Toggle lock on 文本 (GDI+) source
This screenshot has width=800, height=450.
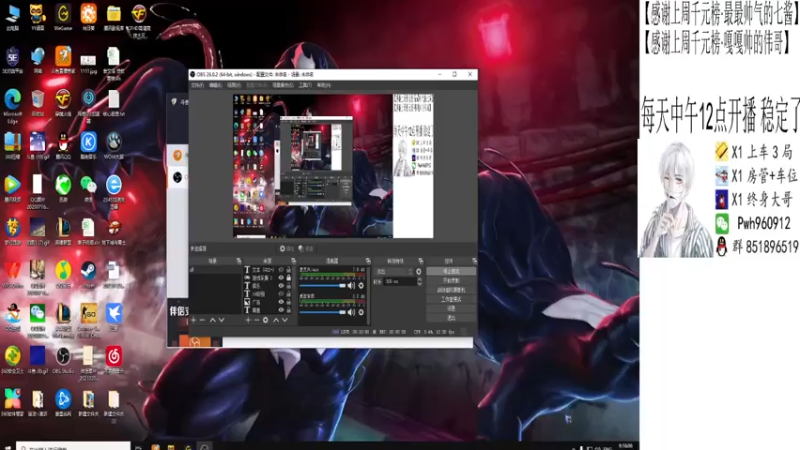click(x=288, y=269)
